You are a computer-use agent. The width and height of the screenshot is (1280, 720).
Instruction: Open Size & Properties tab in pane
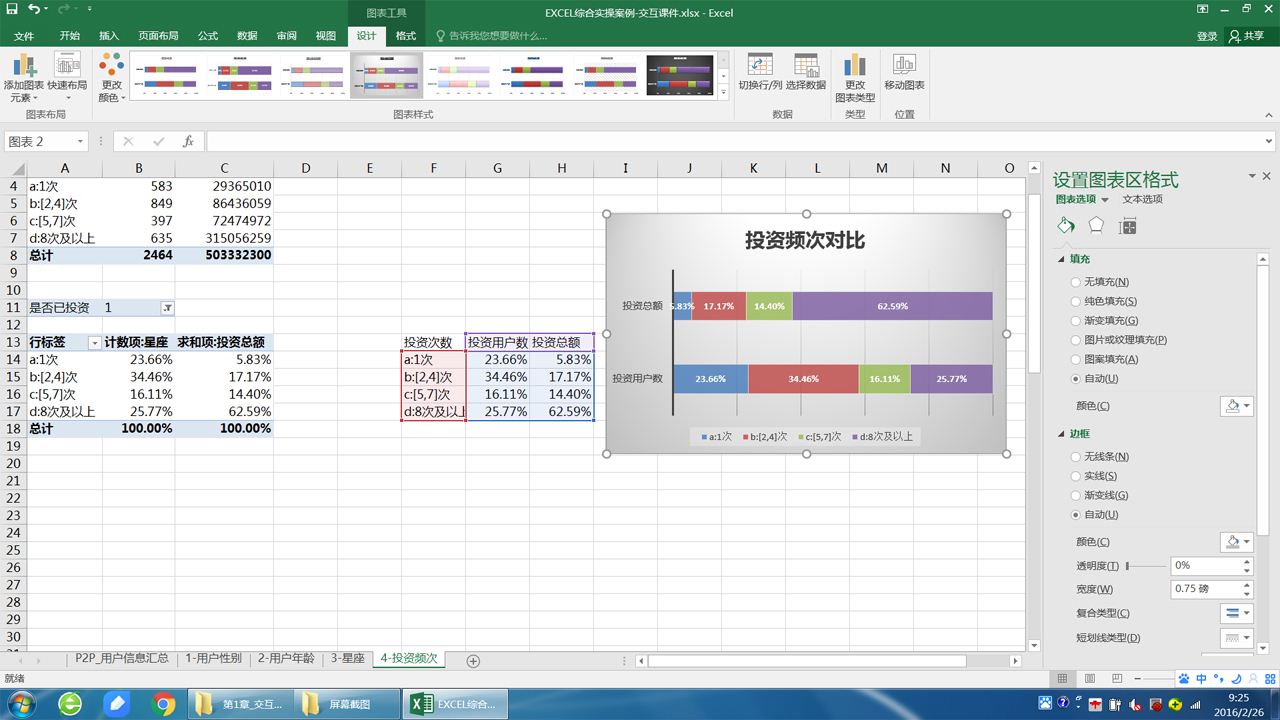pyautogui.click(x=1128, y=226)
